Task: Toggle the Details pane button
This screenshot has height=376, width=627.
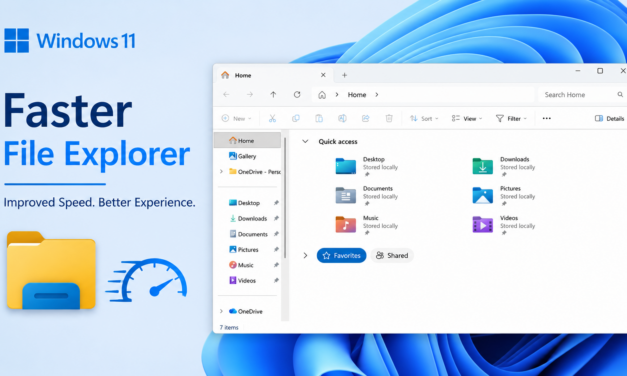Action: tap(609, 118)
